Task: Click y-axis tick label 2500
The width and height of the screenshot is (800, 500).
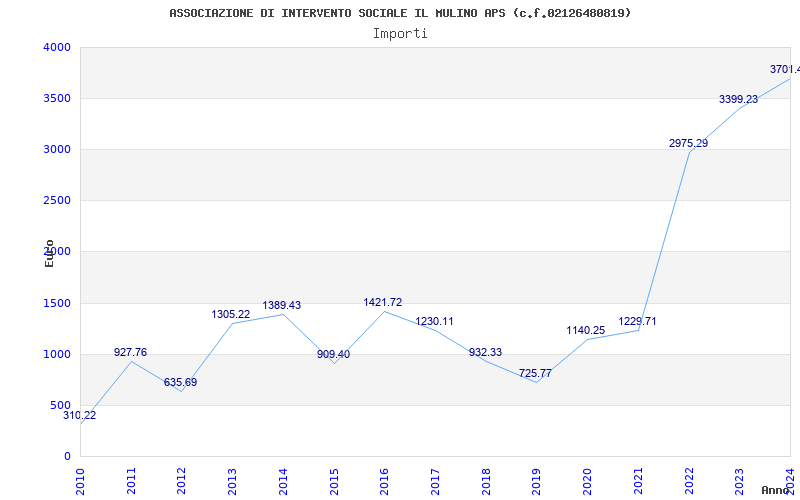Action: coord(58,201)
